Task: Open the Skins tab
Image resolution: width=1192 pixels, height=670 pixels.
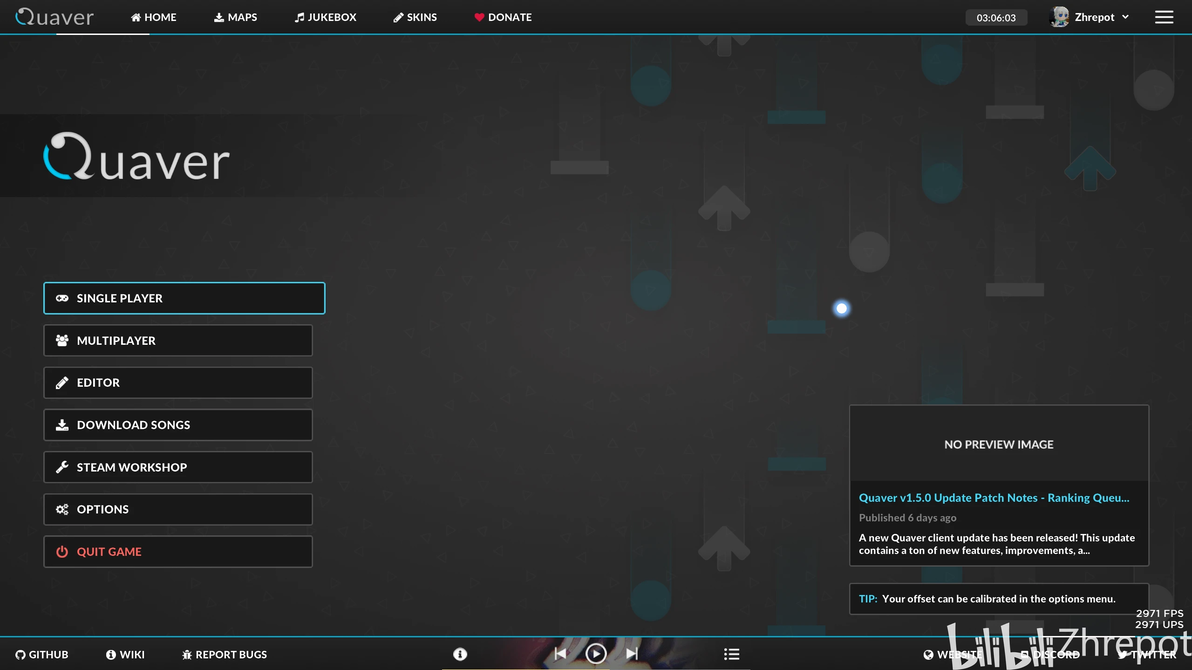Action: tap(415, 17)
